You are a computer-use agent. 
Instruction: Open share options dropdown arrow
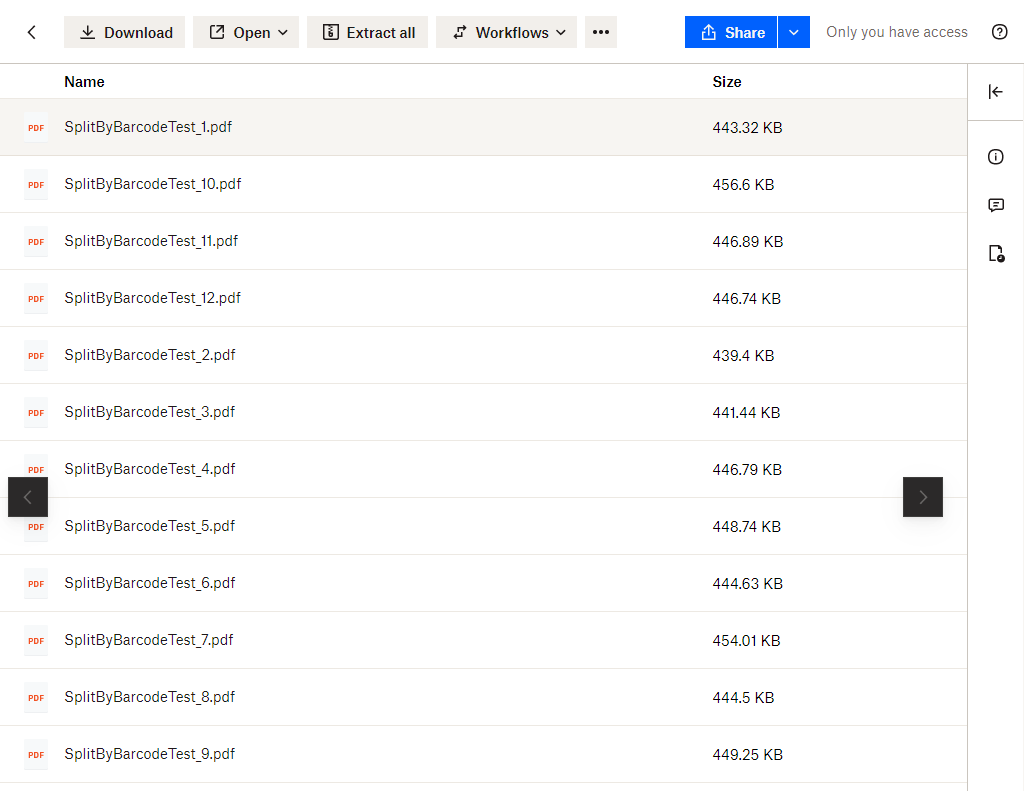(793, 32)
